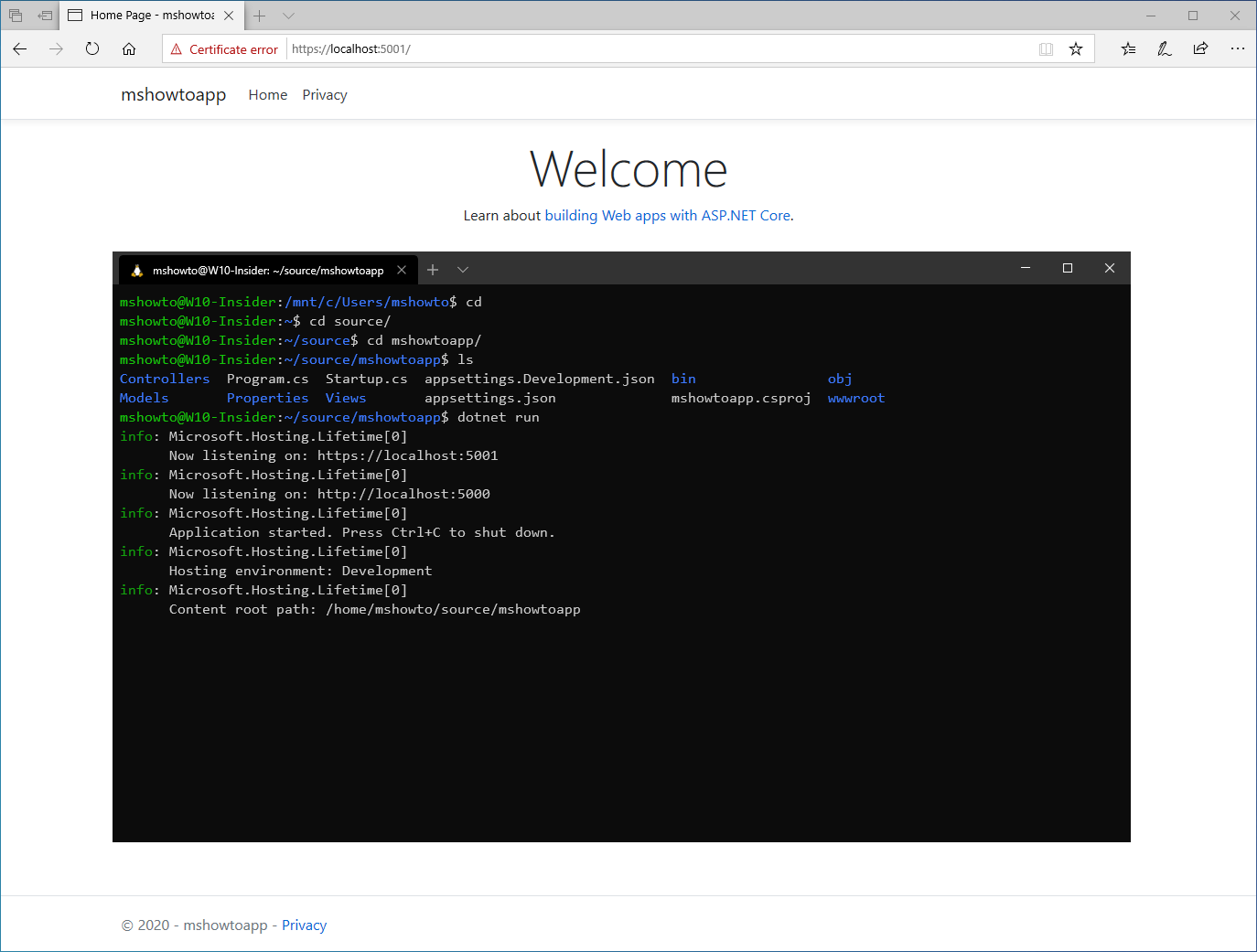Click 'dotnet run' command text
This screenshot has height=952, width=1257.
tap(499, 417)
